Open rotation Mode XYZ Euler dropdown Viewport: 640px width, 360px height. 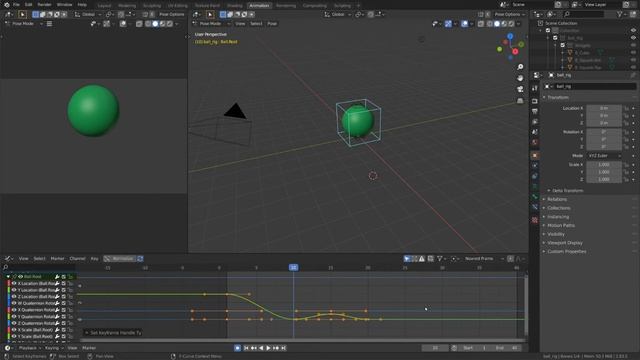pyautogui.click(x=604, y=156)
